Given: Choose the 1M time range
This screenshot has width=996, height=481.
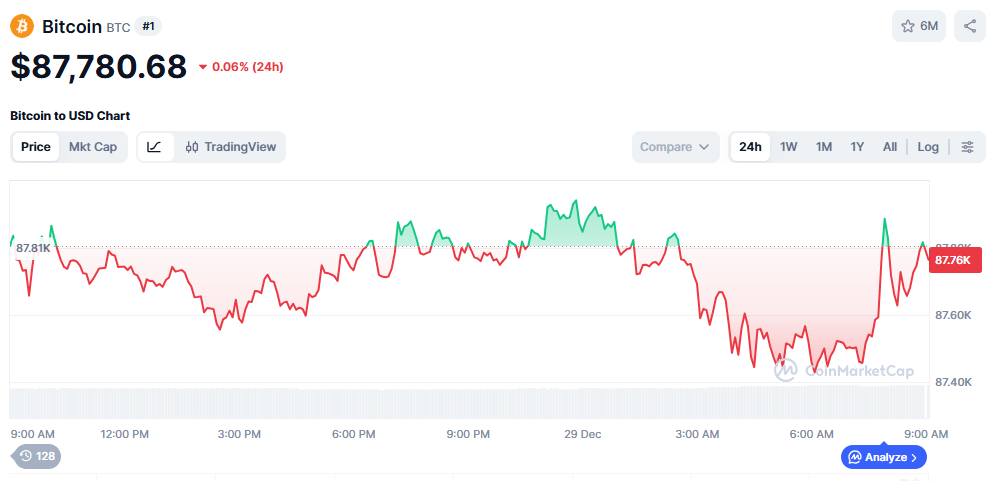Looking at the screenshot, I should [824, 147].
